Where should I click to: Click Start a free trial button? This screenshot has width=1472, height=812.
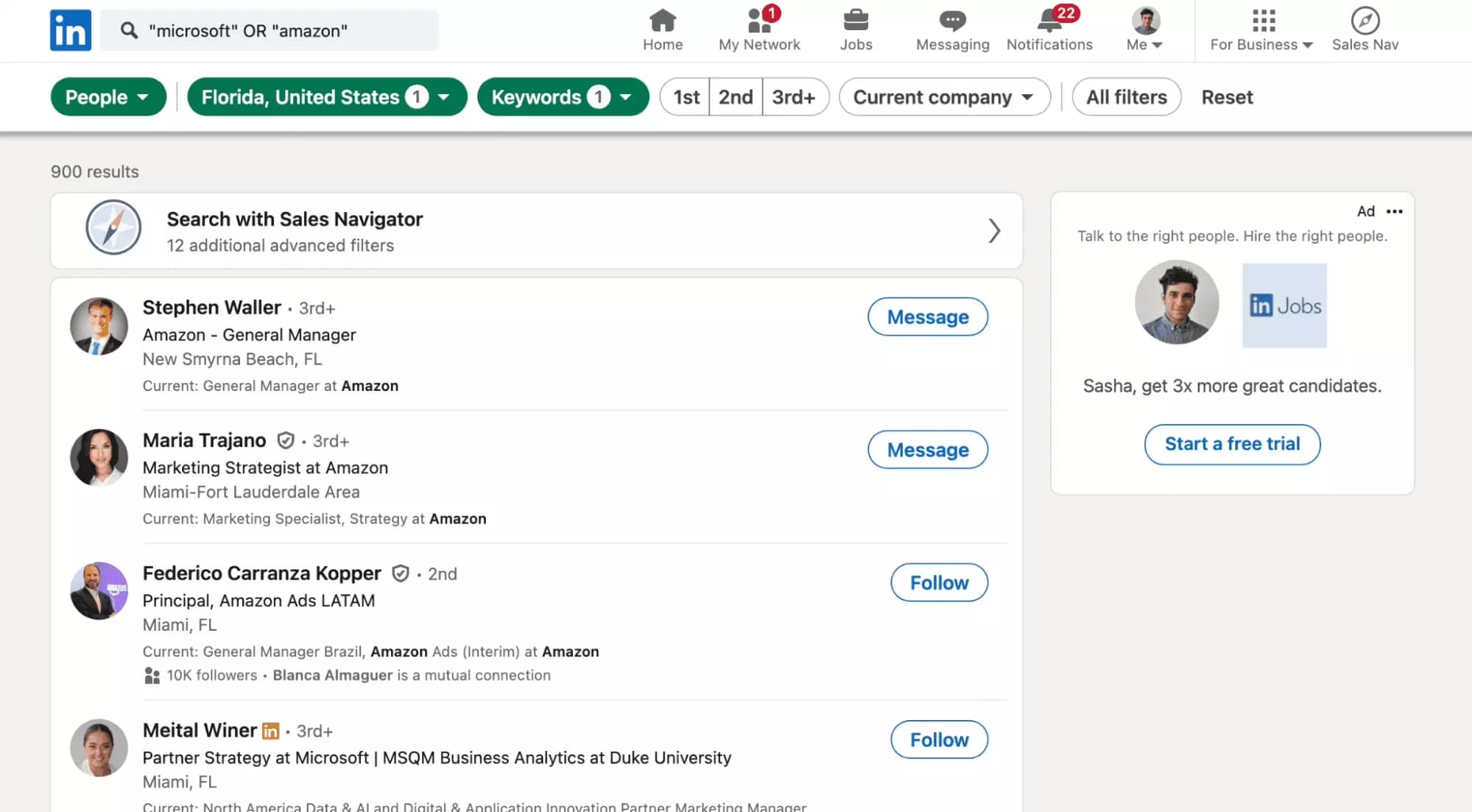coord(1232,444)
